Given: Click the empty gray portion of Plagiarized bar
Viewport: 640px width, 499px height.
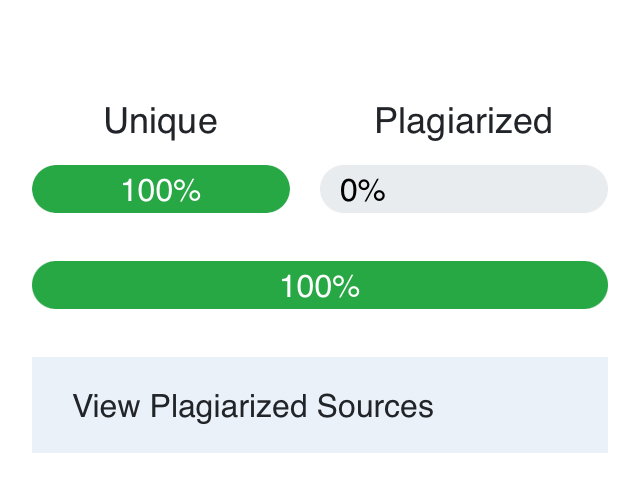Looking at the screenshot, I should (496, 189).
